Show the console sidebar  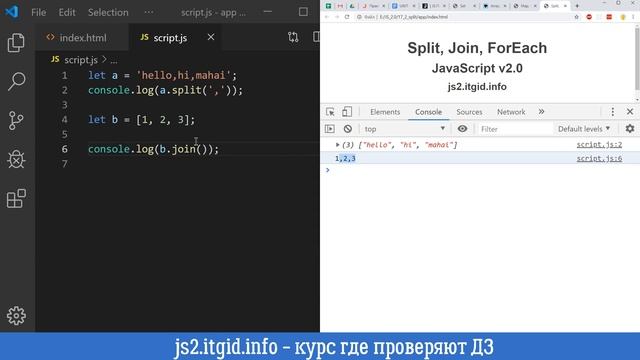pos(330,129)
